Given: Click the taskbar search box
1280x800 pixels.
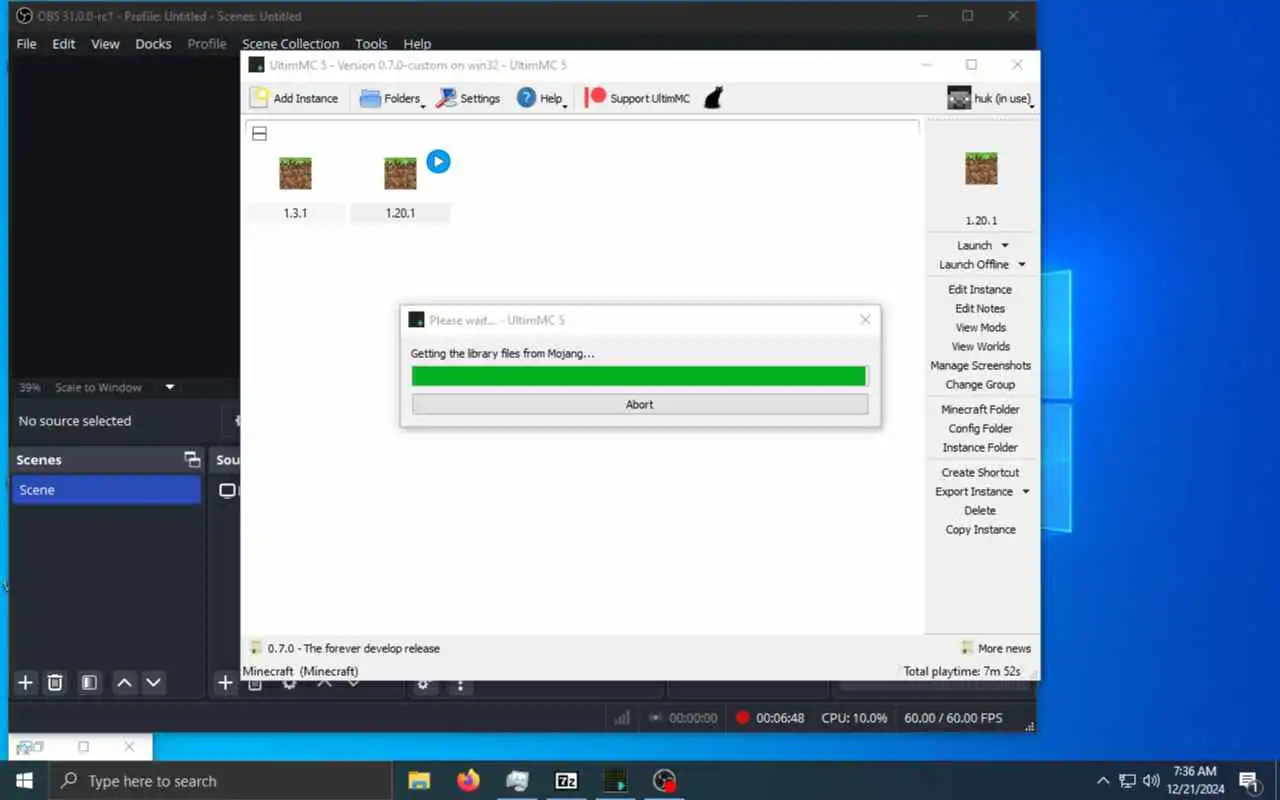Looking at the screenshot, I should point(220,781).
